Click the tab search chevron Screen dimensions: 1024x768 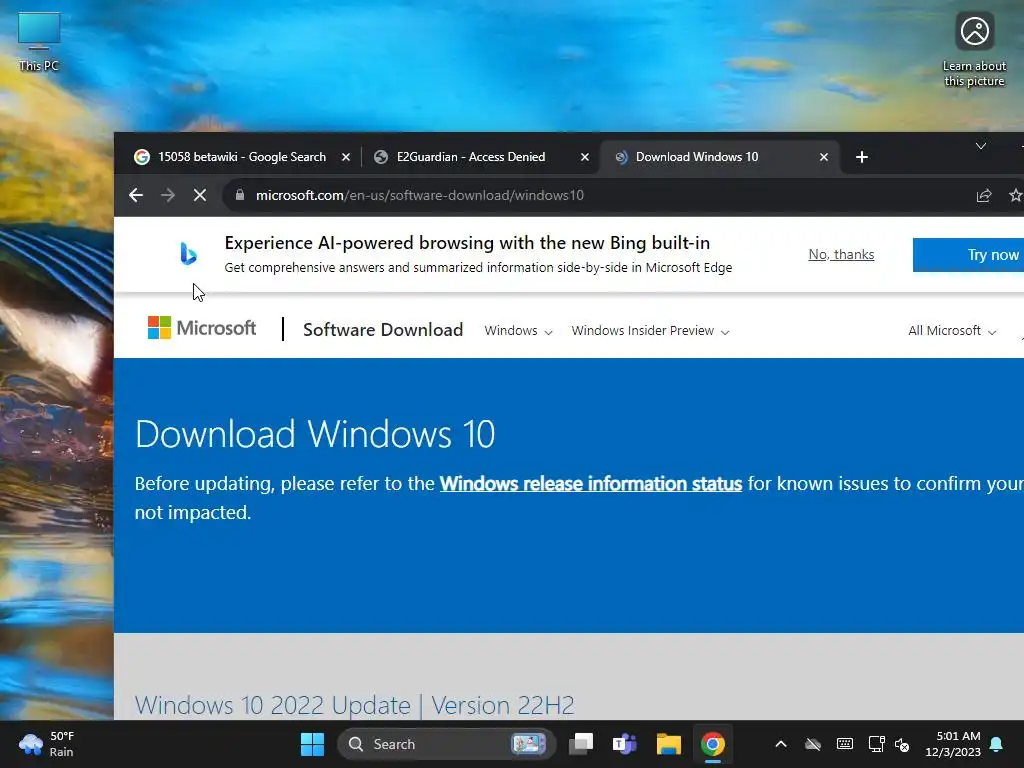click(980, 146)
